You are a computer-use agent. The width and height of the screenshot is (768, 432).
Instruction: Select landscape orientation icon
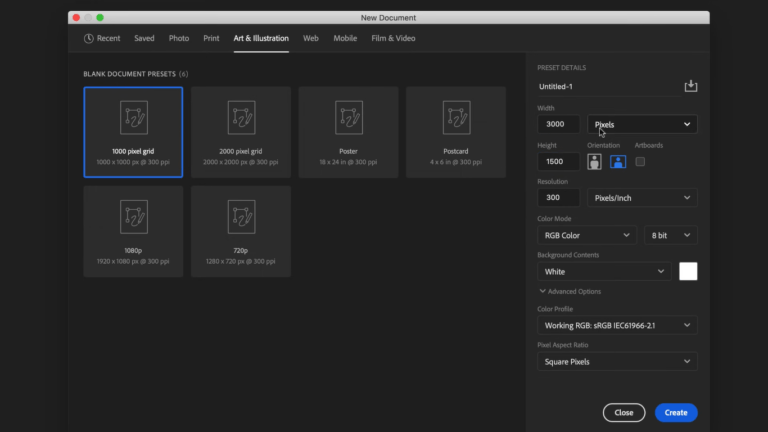pyautogui.click(x=618, y=161)
